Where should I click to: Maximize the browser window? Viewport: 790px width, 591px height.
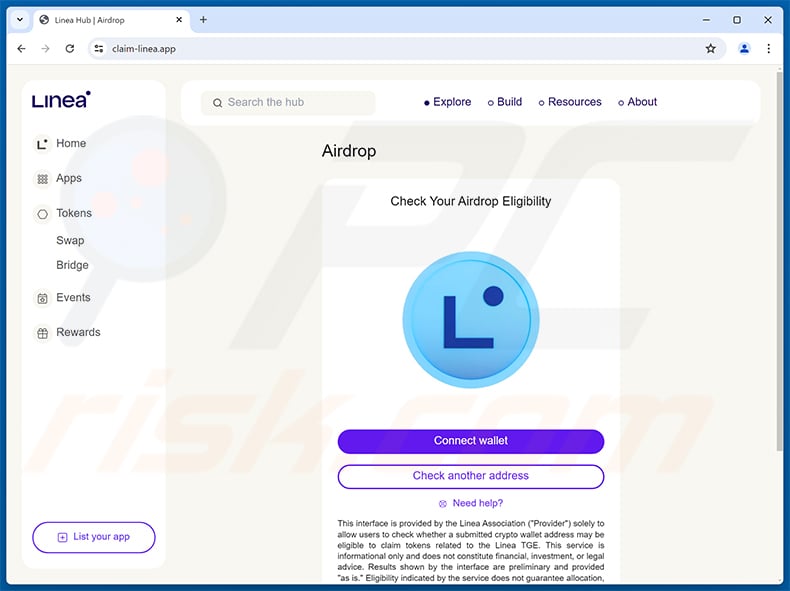click(737, 20)
